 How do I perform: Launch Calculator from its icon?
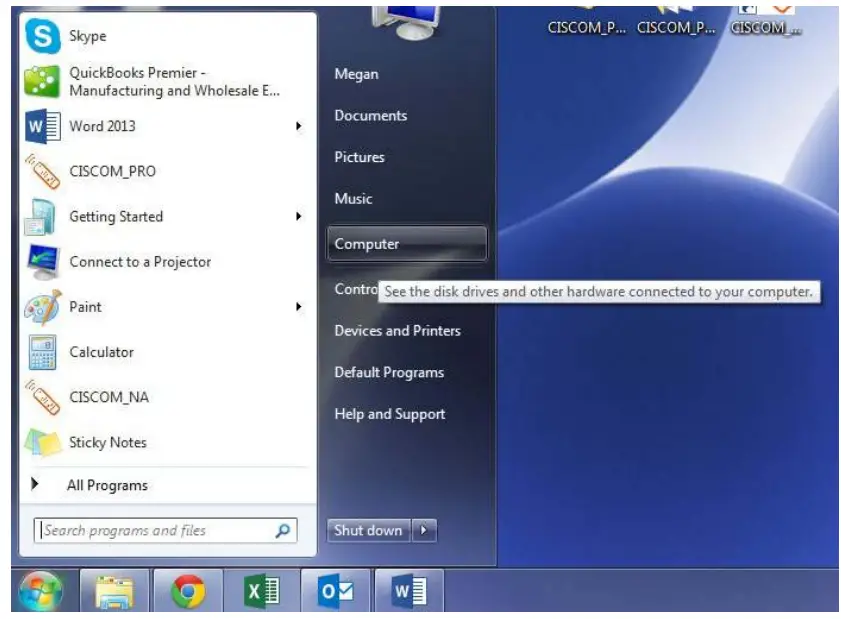pyautogui.click(x=42, y=352)
